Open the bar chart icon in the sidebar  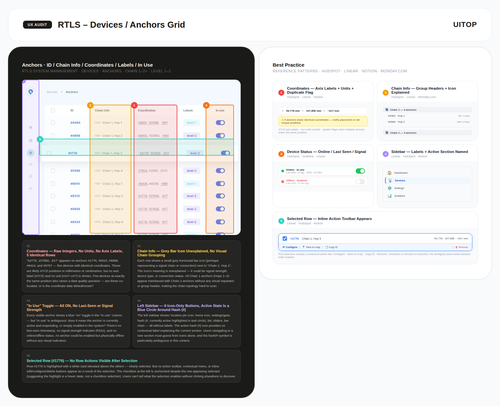(31, 188)
